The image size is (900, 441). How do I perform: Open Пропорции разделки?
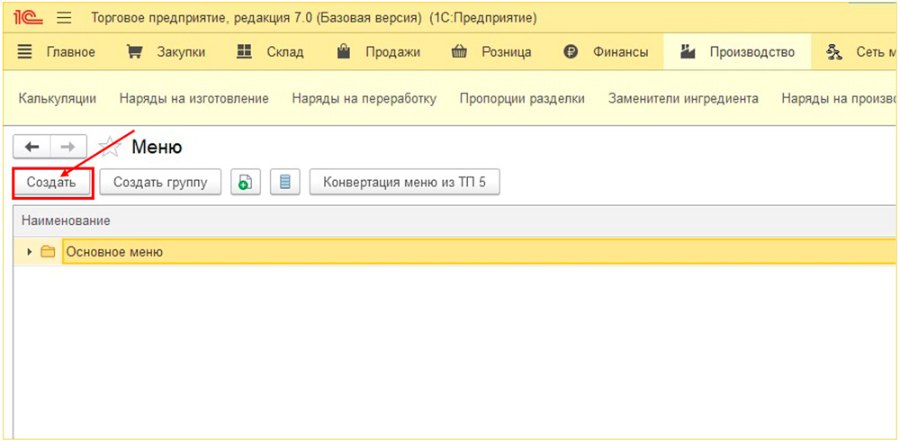[x=522, y=99]
